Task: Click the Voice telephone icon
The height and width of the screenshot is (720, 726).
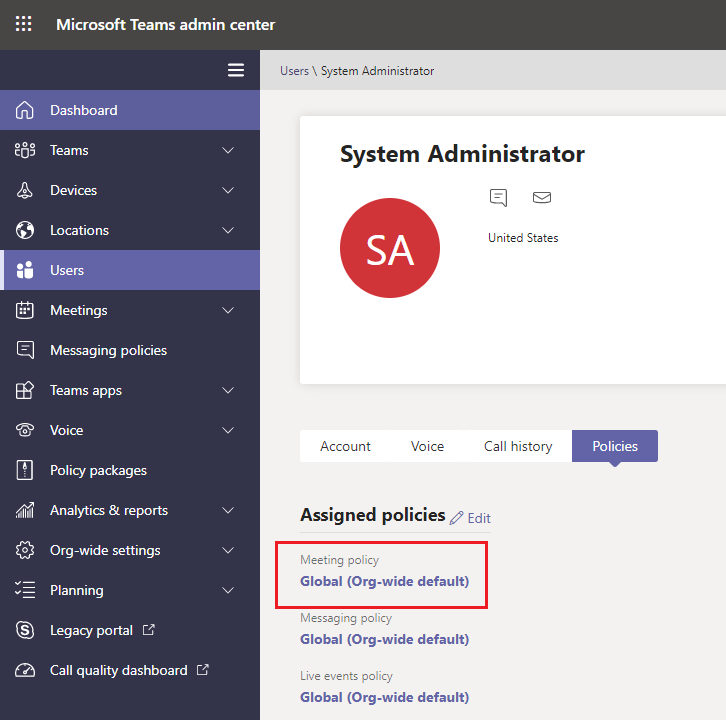Action: tap(25, 430)
